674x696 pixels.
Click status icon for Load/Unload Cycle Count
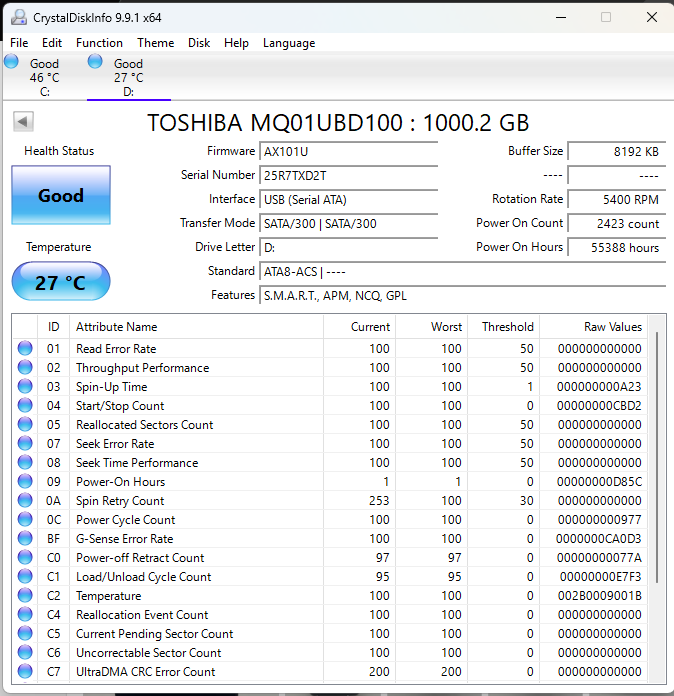click(25, 576)
